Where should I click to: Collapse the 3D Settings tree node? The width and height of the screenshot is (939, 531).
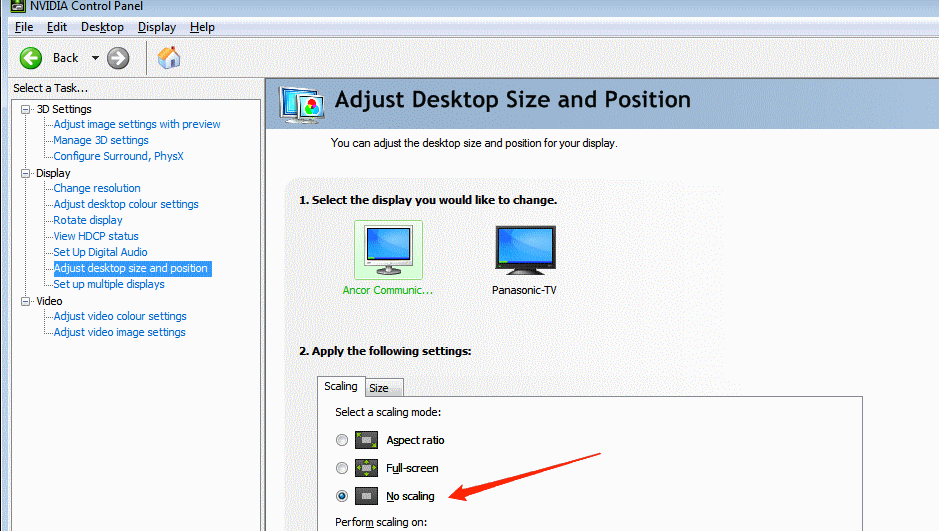(25, 109)
